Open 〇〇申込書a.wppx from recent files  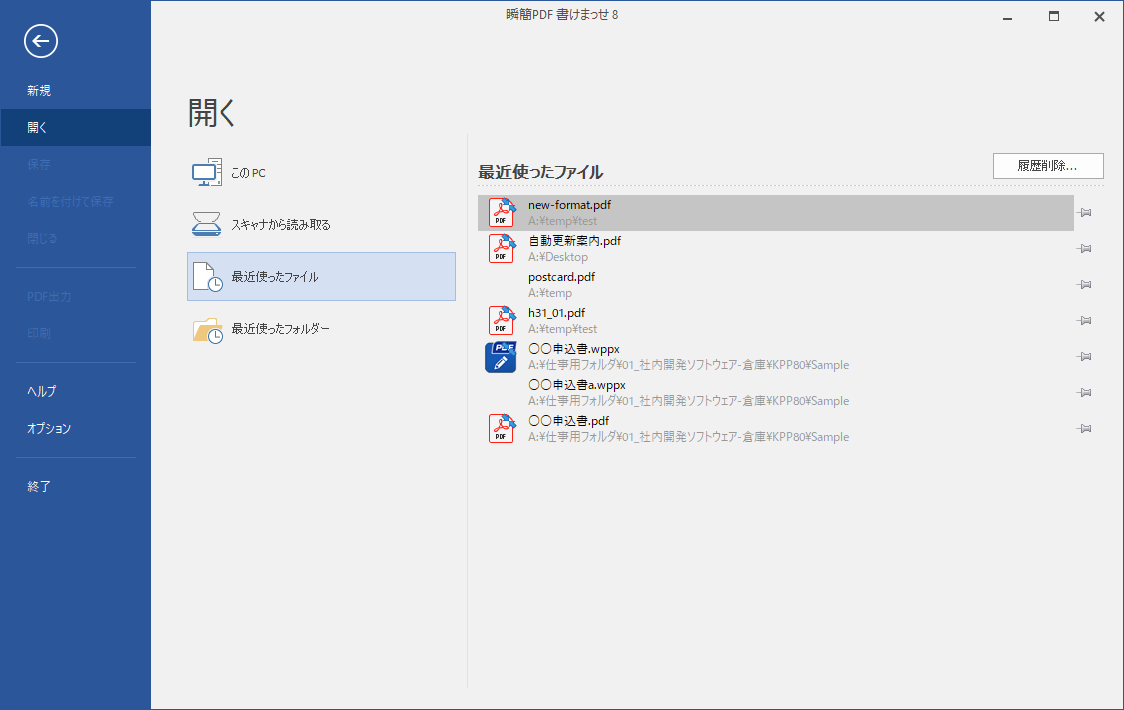click(x=776, y=392)
